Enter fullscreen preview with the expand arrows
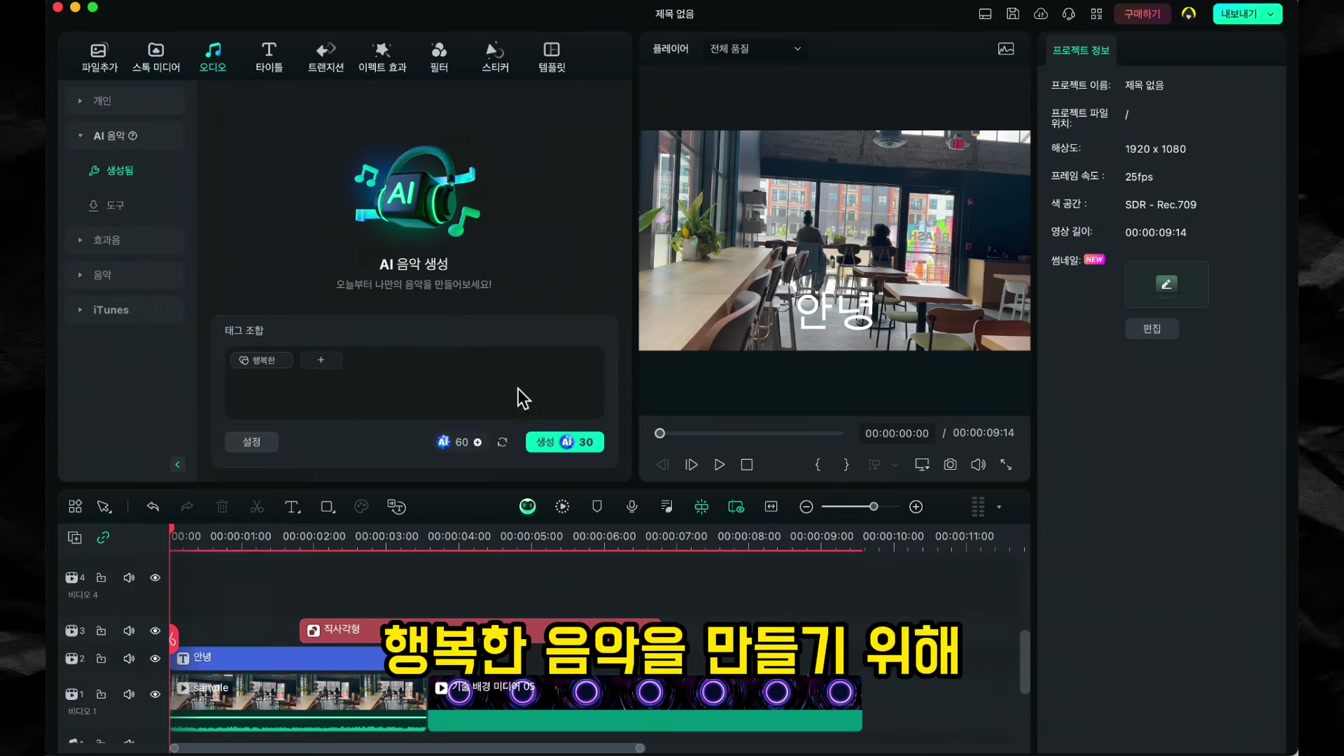This screenshot has height=756, width=1344. [1006, 465]
